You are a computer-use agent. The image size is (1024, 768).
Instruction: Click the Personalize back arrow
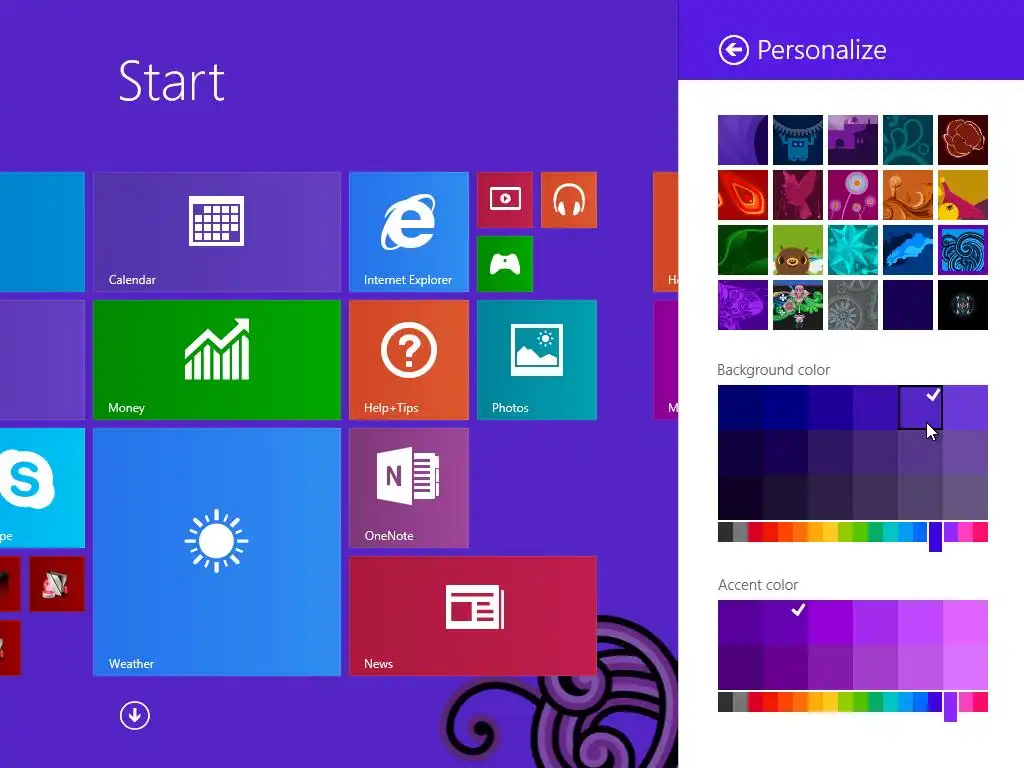click(733, 50)
